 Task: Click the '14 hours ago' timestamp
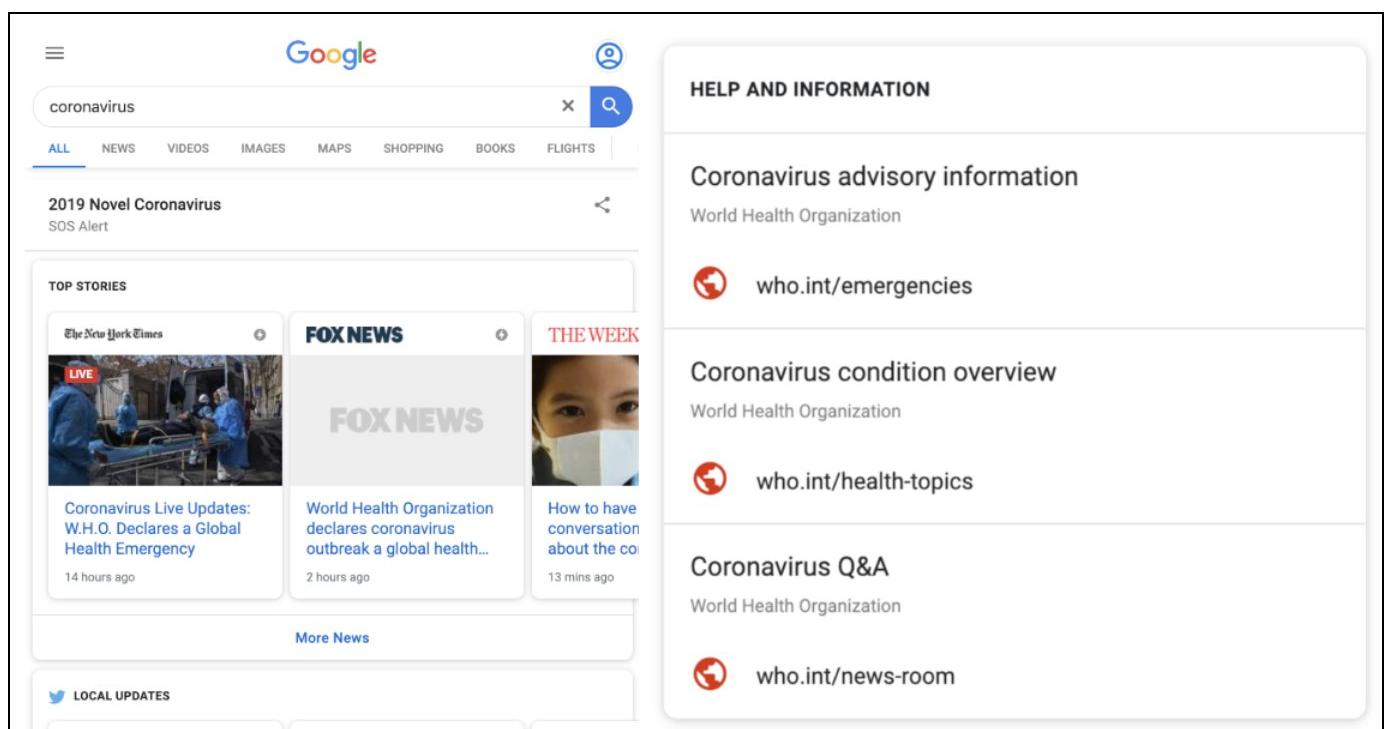point(99,577)
